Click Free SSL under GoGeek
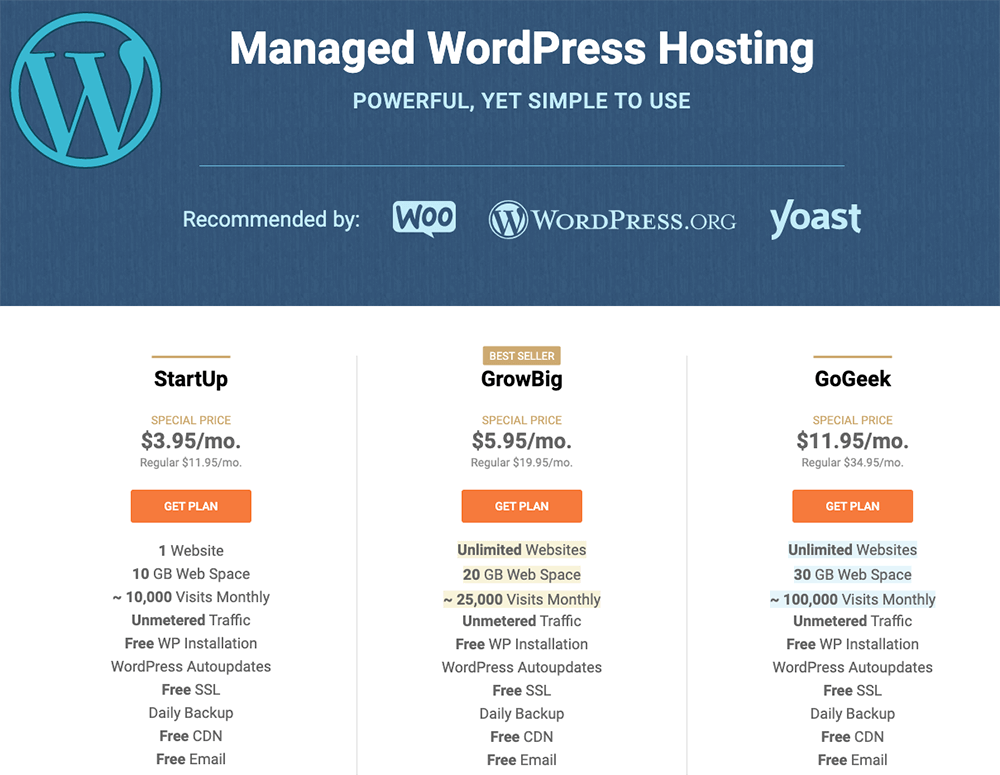This screenshot has height=775, width=1000. point(853,690)
